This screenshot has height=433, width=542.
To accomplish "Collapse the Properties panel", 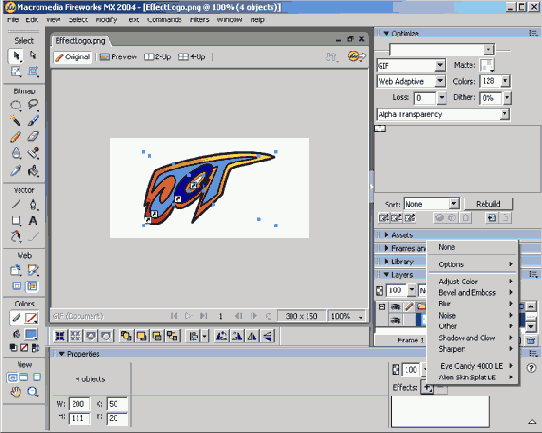I will coord(62,354).
